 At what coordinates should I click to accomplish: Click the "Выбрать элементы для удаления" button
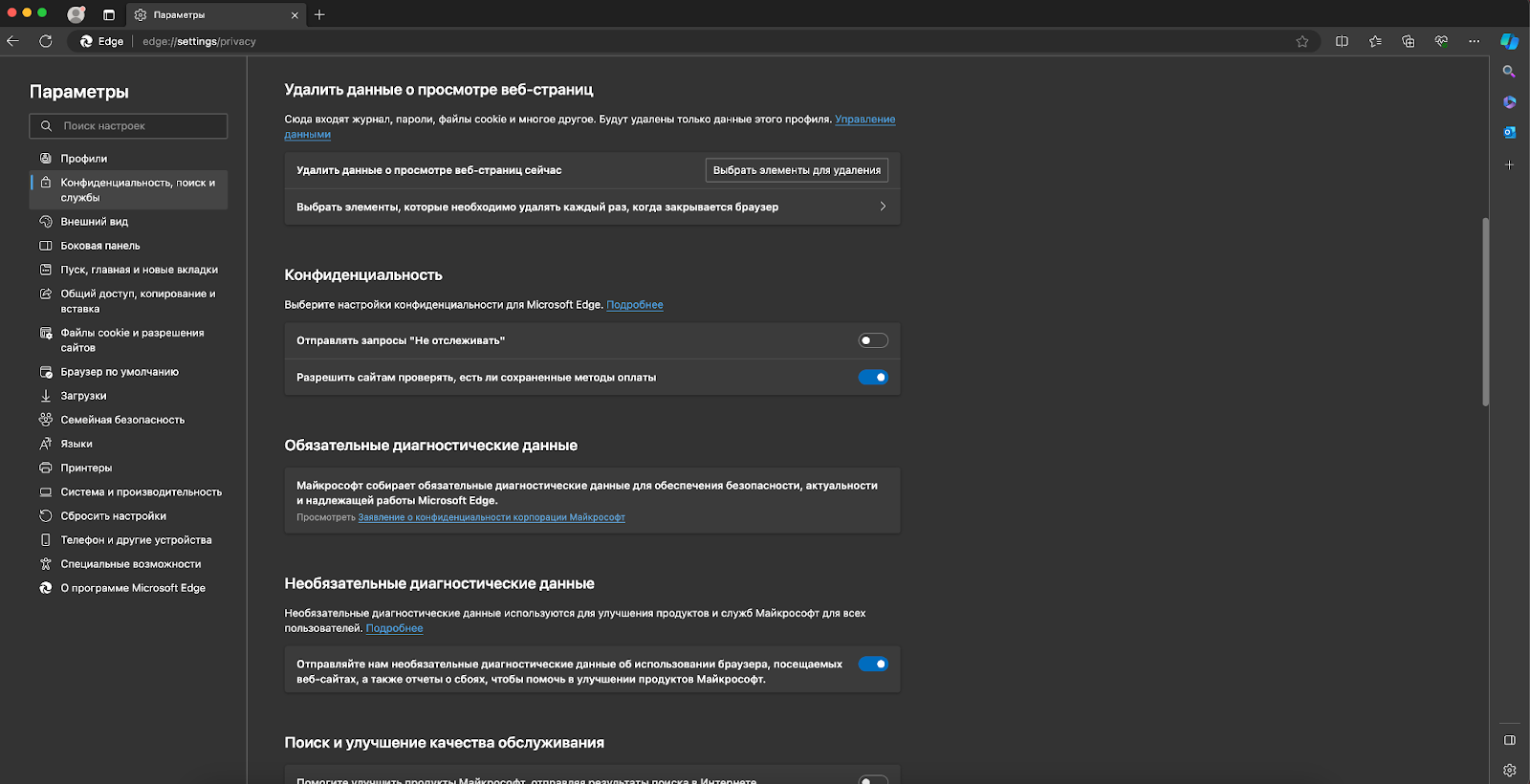(797, 170)
